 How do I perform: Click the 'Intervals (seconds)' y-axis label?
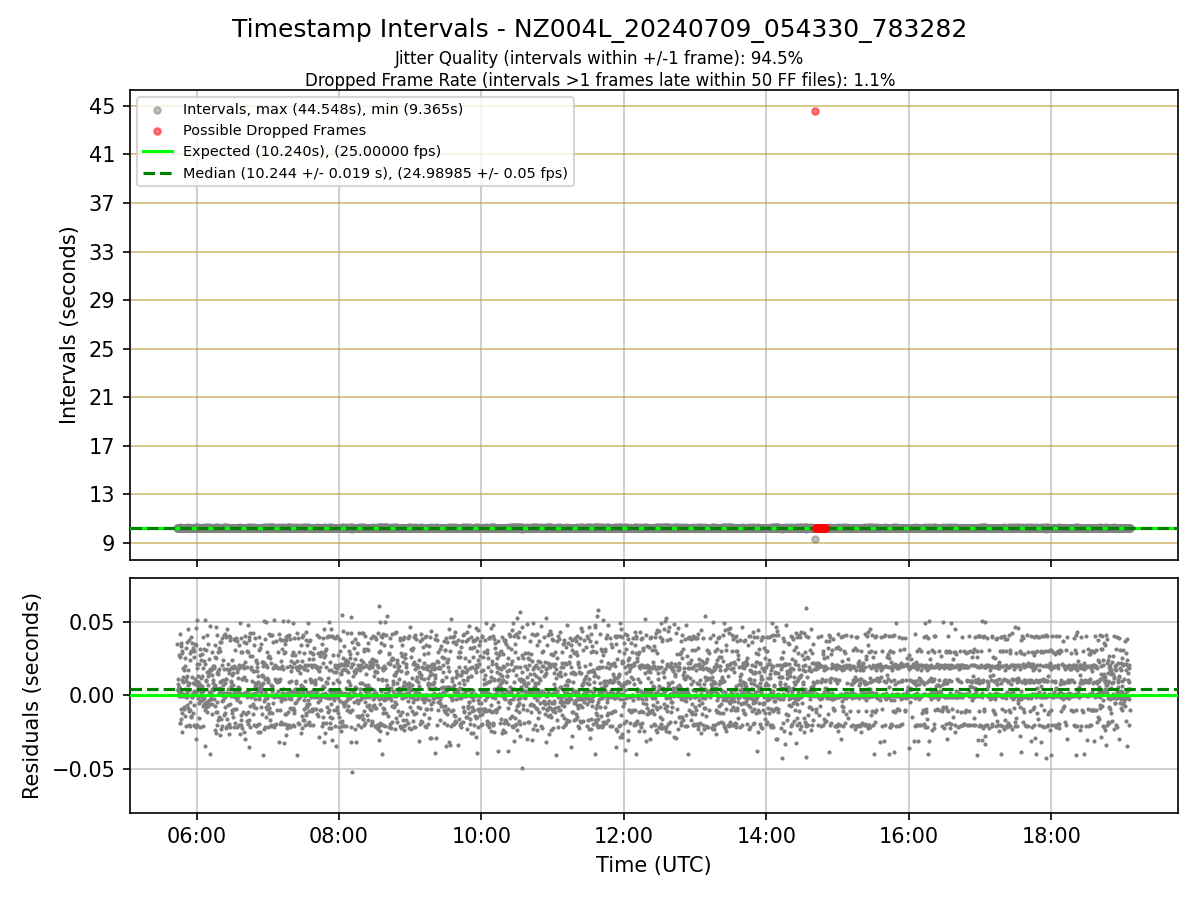[x=68, y=325]
